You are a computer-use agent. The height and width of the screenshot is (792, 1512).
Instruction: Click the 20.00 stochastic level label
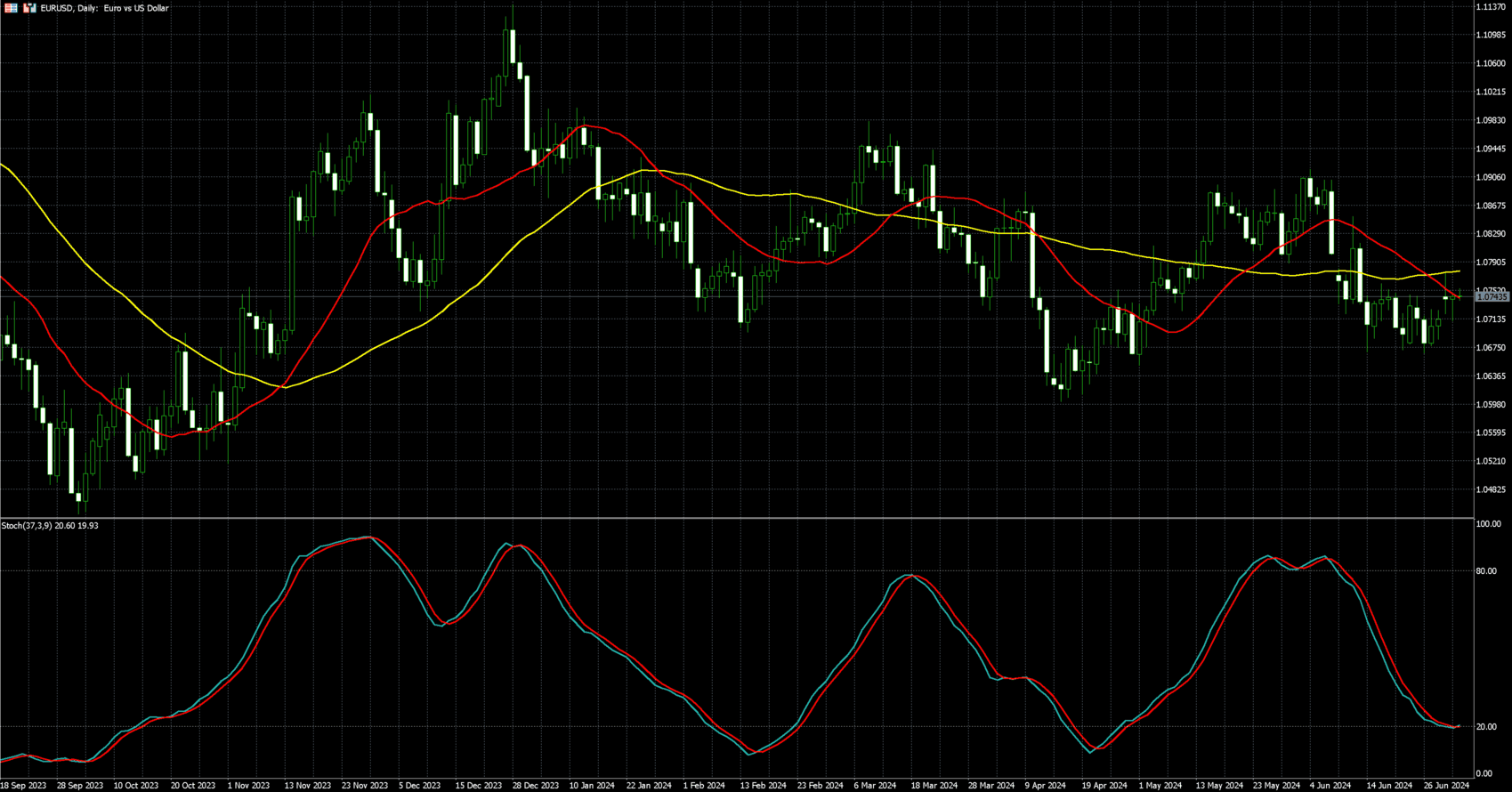click(x=1485, y=727)
